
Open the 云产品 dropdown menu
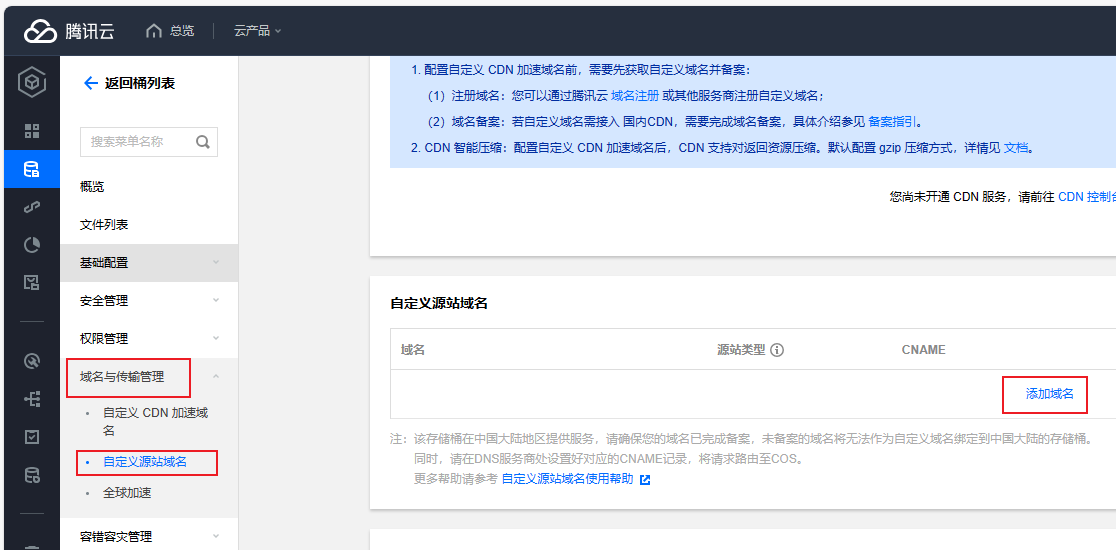(x=257, y=31)
